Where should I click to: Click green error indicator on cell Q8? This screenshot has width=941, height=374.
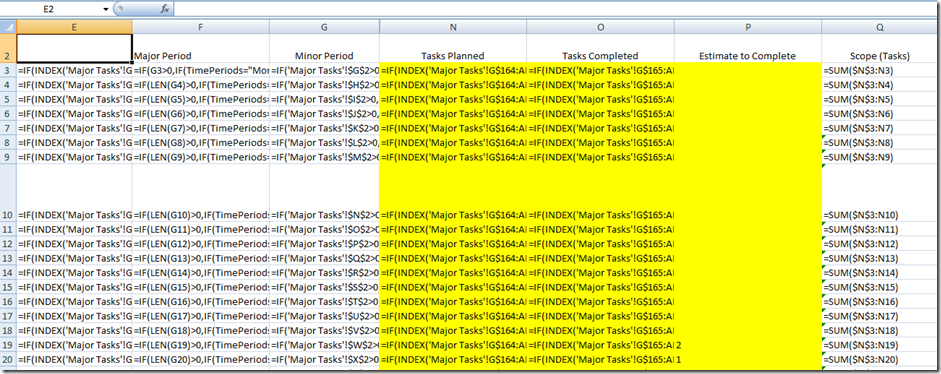point(825,138)
